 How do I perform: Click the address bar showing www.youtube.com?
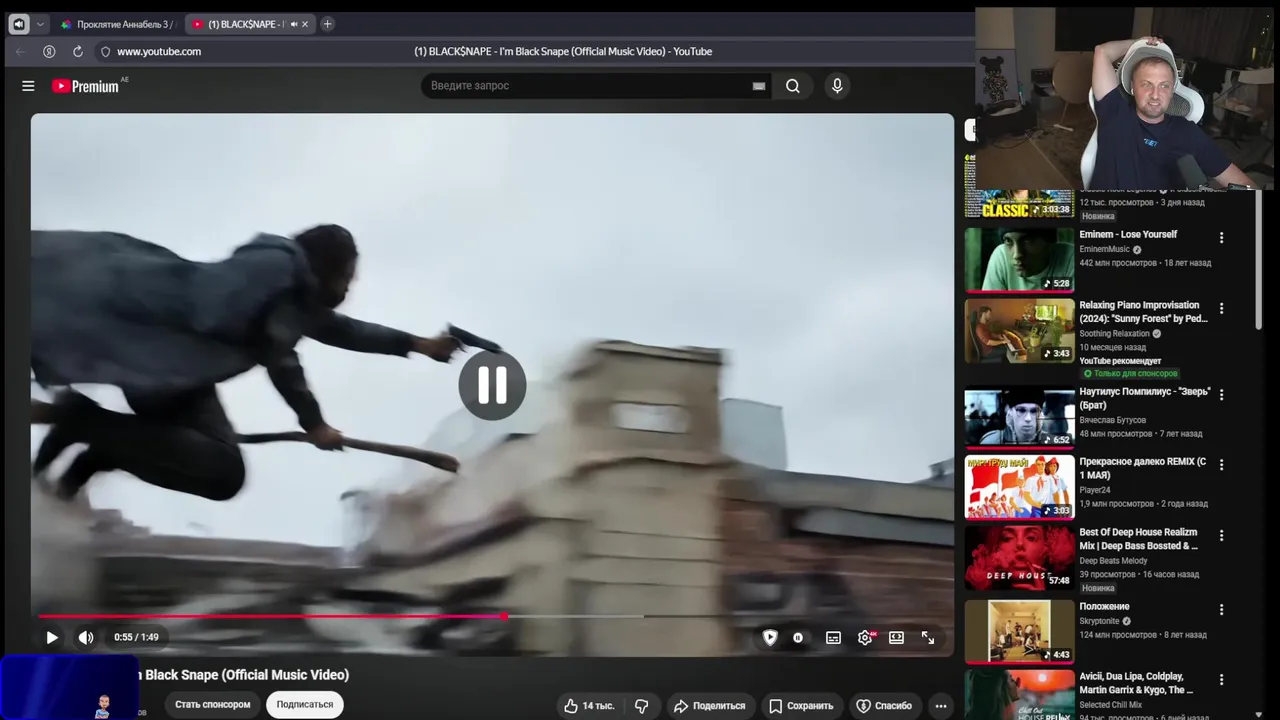click(x=159, y=51)
